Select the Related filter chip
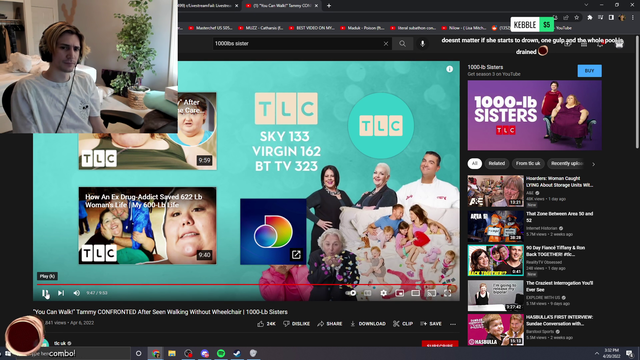 click(x=496, y=163)
